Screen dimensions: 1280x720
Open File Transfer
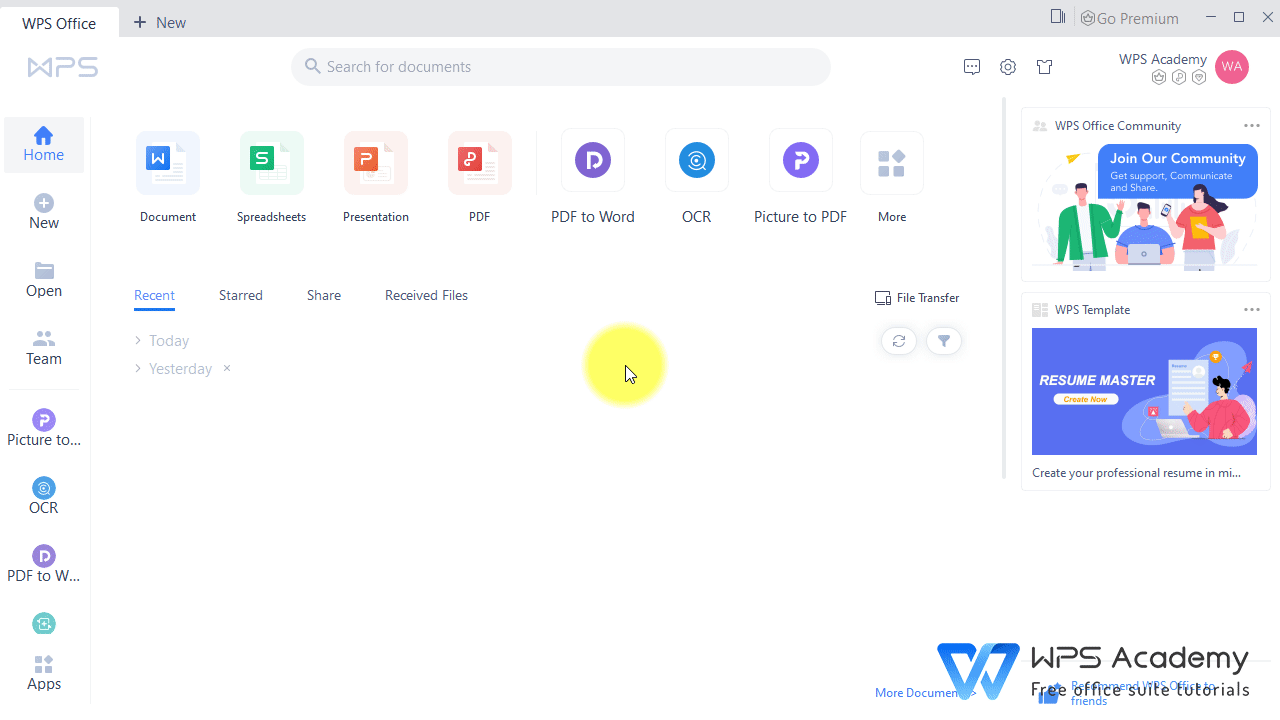pos(917,298)
